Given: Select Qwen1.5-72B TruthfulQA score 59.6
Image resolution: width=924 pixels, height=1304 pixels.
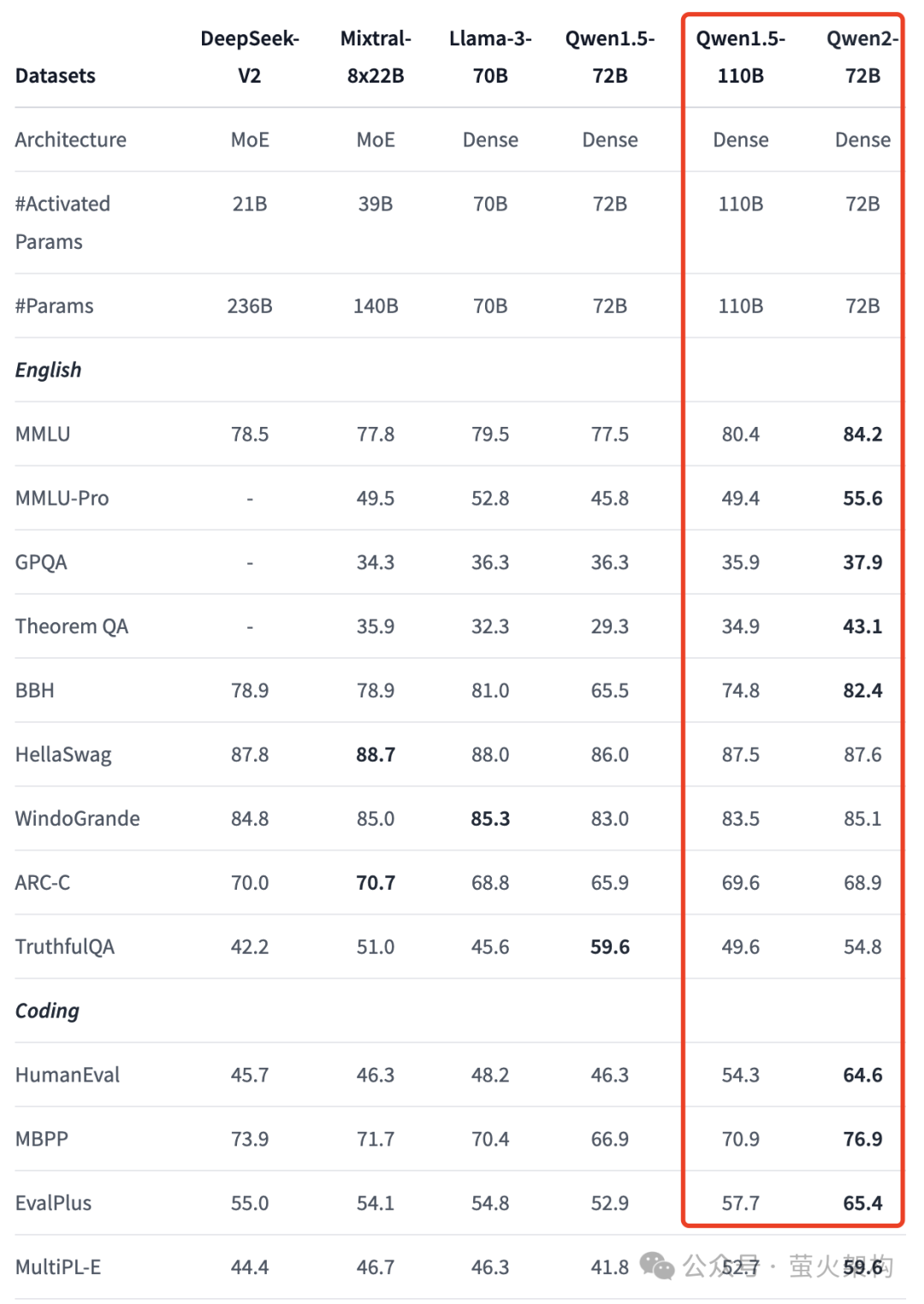Looking at the screenshot, I should 610,947.
